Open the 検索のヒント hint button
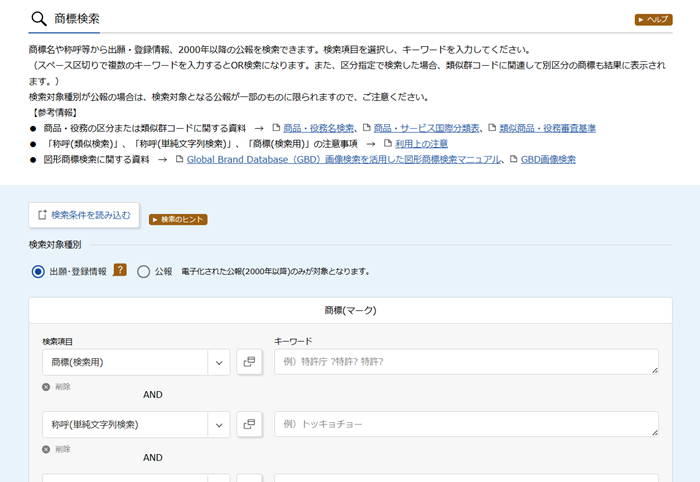 178,220
